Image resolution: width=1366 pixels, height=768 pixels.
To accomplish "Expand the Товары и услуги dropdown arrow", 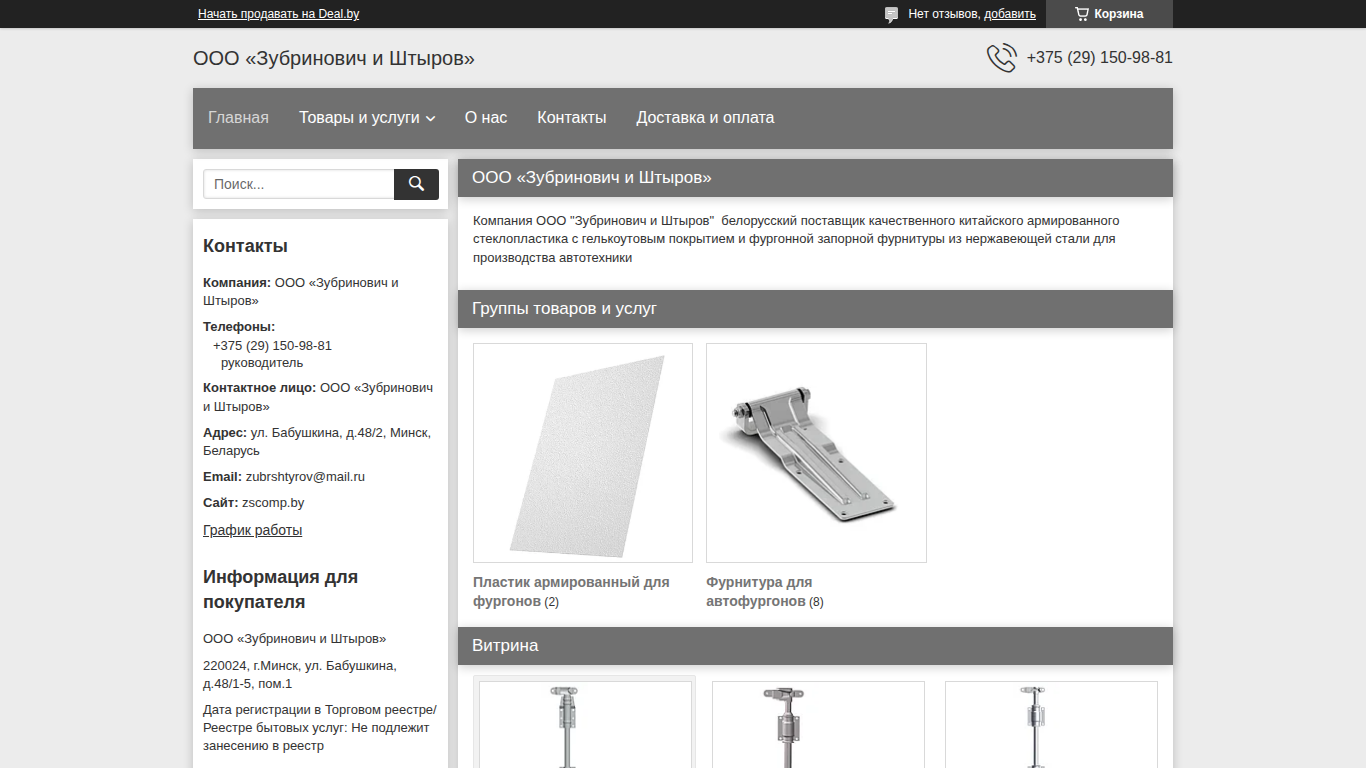I will (x=431, y=118).
